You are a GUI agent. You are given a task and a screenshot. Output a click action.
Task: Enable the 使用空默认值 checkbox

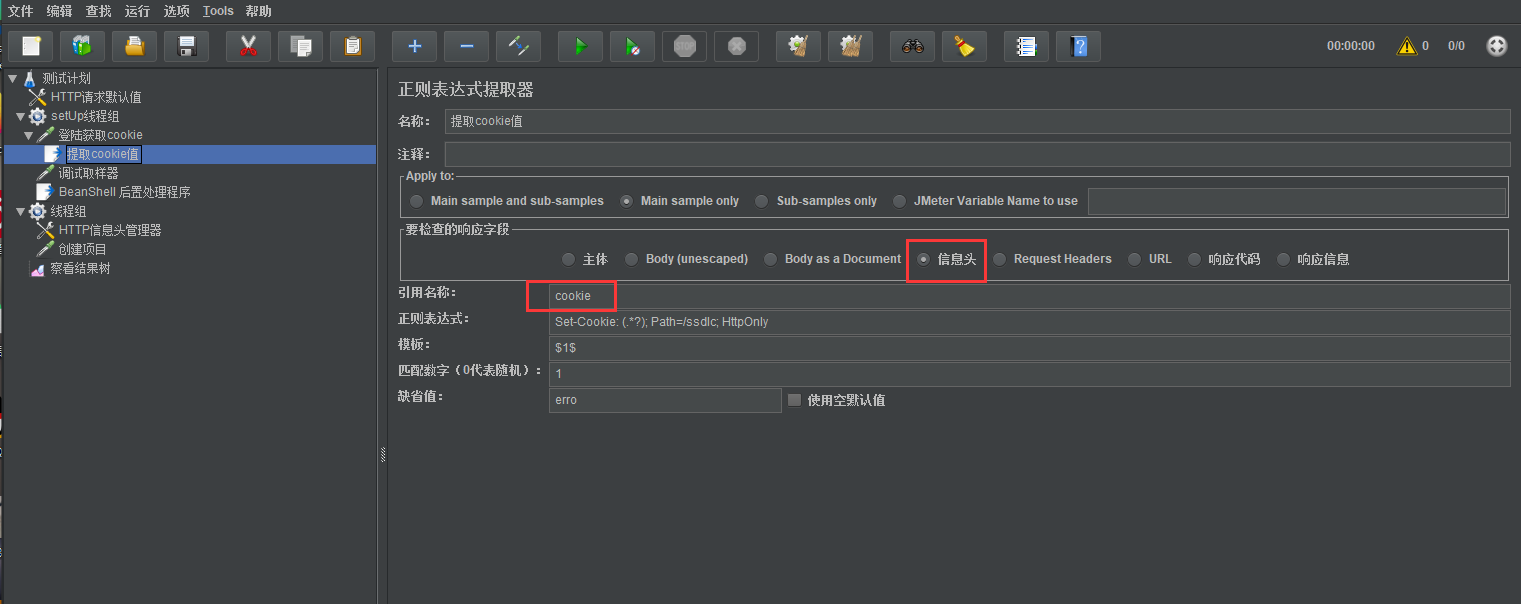pyautogui.click(x=794, y=399)
